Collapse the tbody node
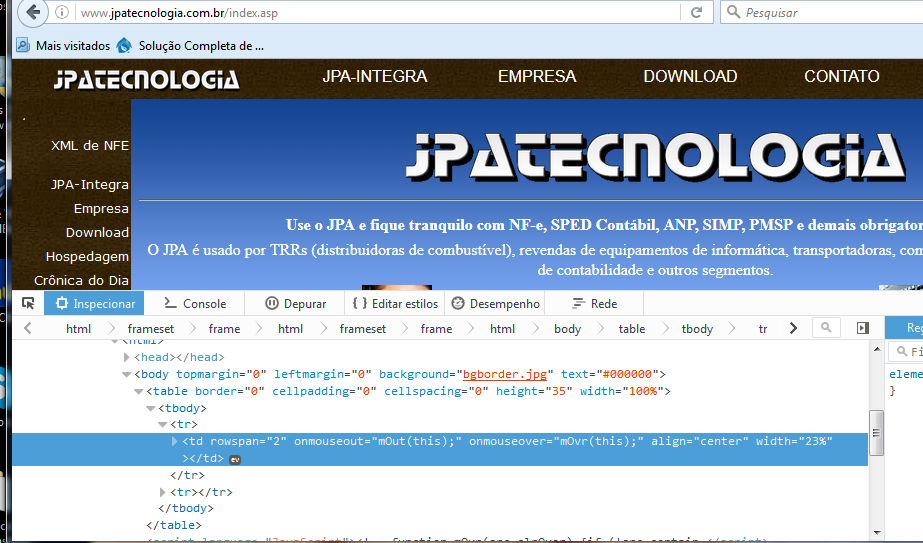This screenshot has height=543, width=923. point(150,408)
